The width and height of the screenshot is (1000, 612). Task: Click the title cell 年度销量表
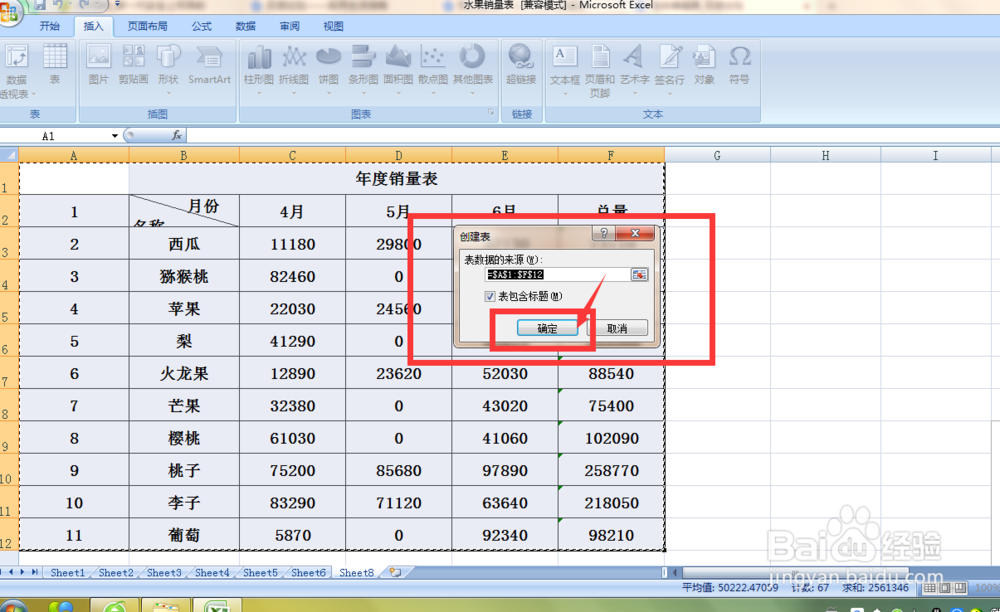tap(396, 178)
